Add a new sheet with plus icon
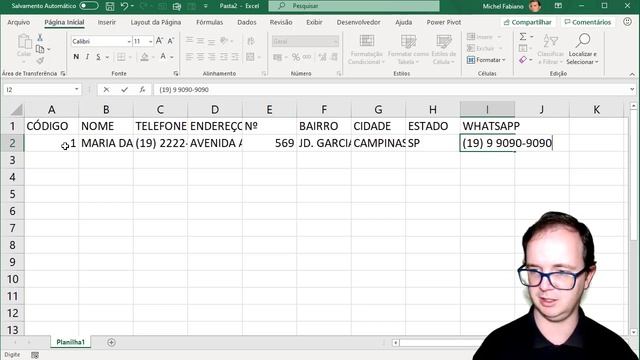This screenshot has width=640, height=360. pos(111,342)
